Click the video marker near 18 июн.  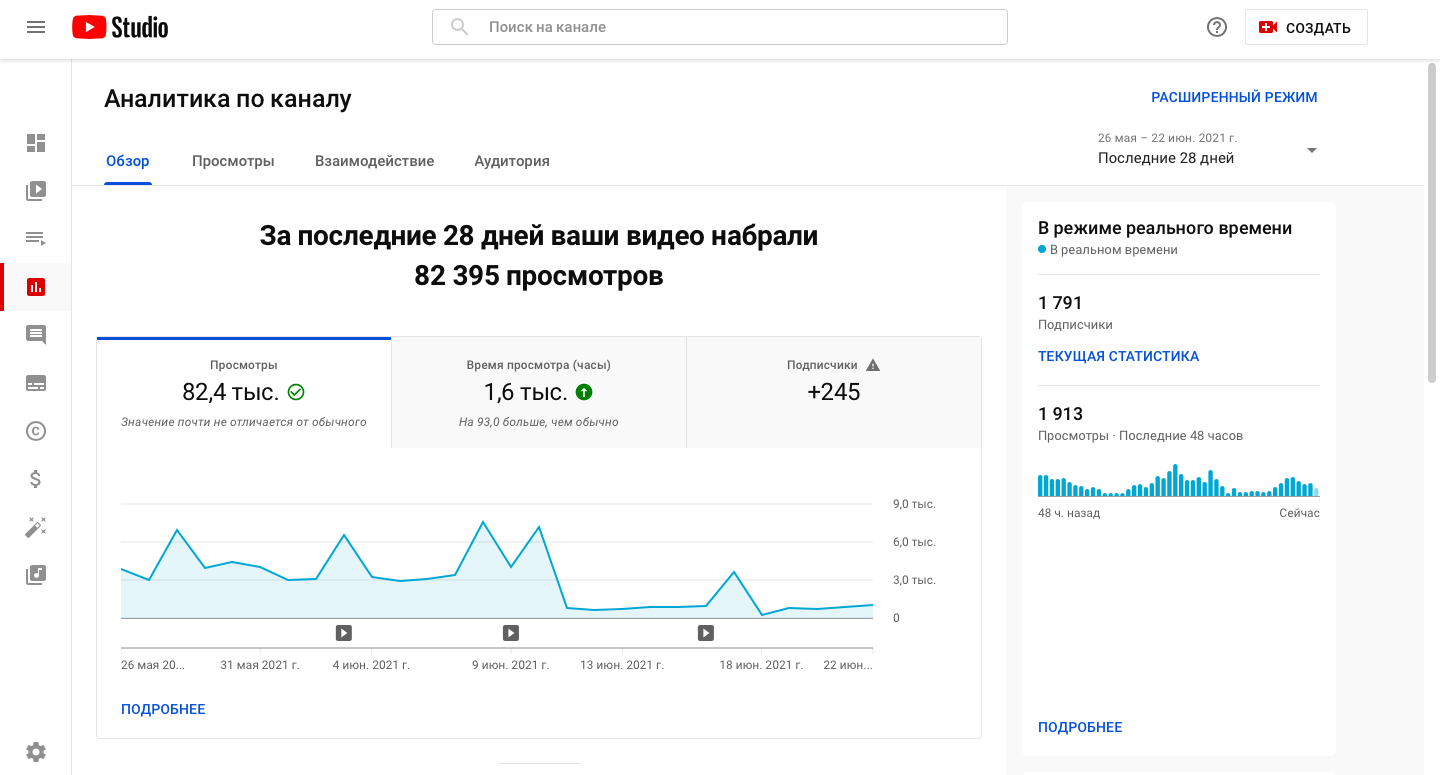(706, 632)
